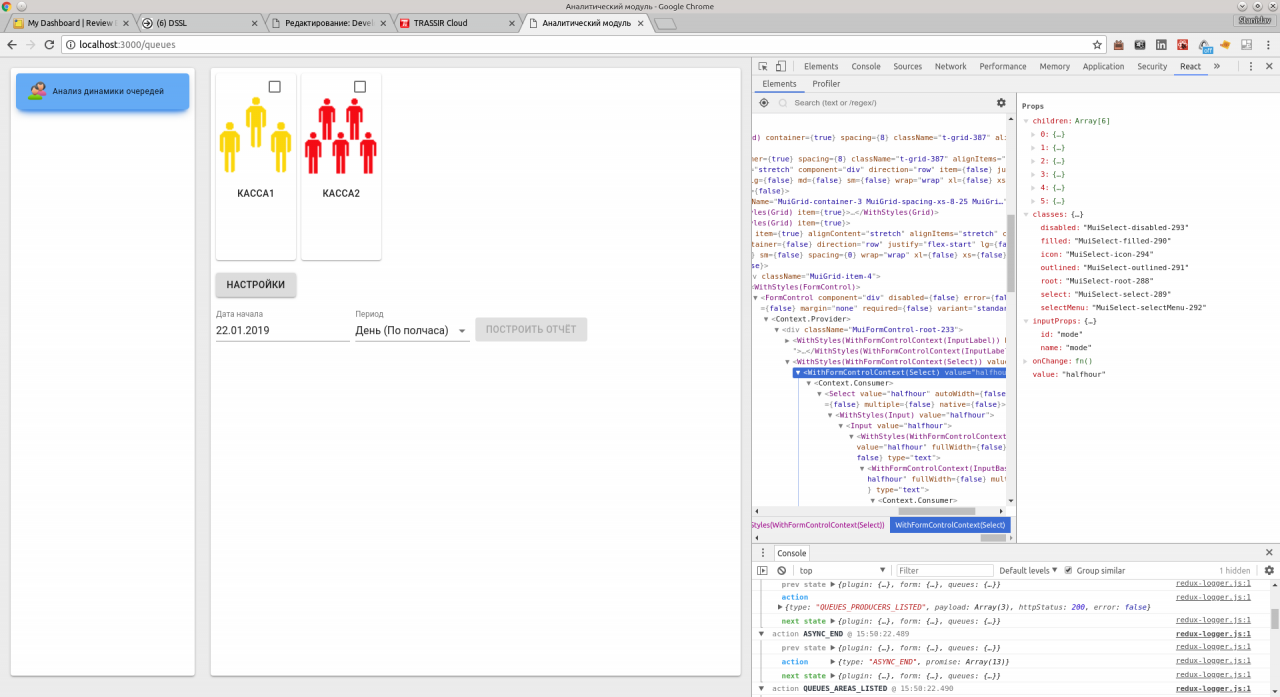The image size is (1280, 697).
Task: Click the LinkedIn extension icon
Action: pyautogui.click(x=1162, y=45)
